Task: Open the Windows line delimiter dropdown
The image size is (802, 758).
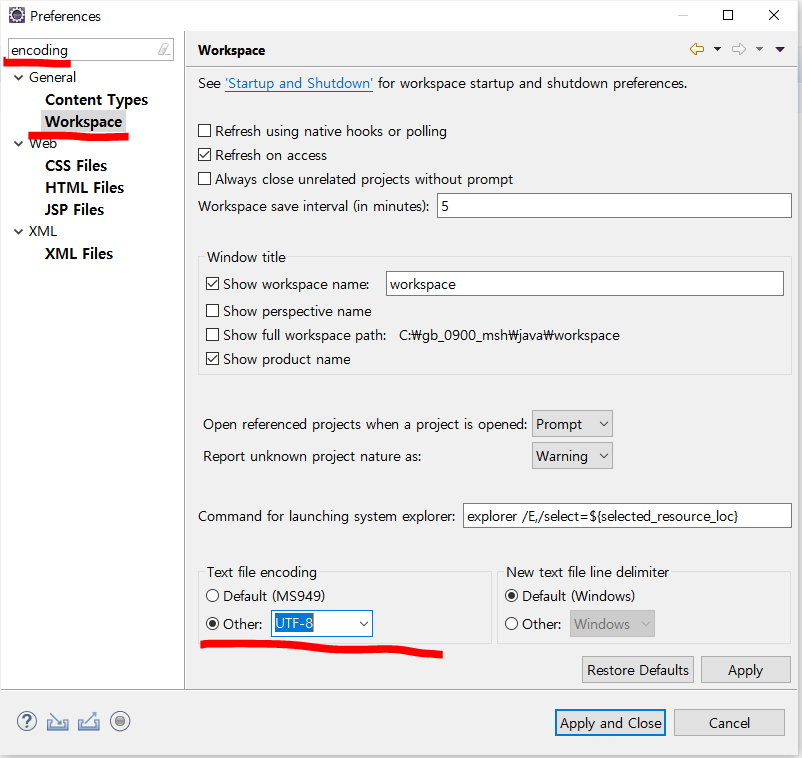Action: (612, 623)
